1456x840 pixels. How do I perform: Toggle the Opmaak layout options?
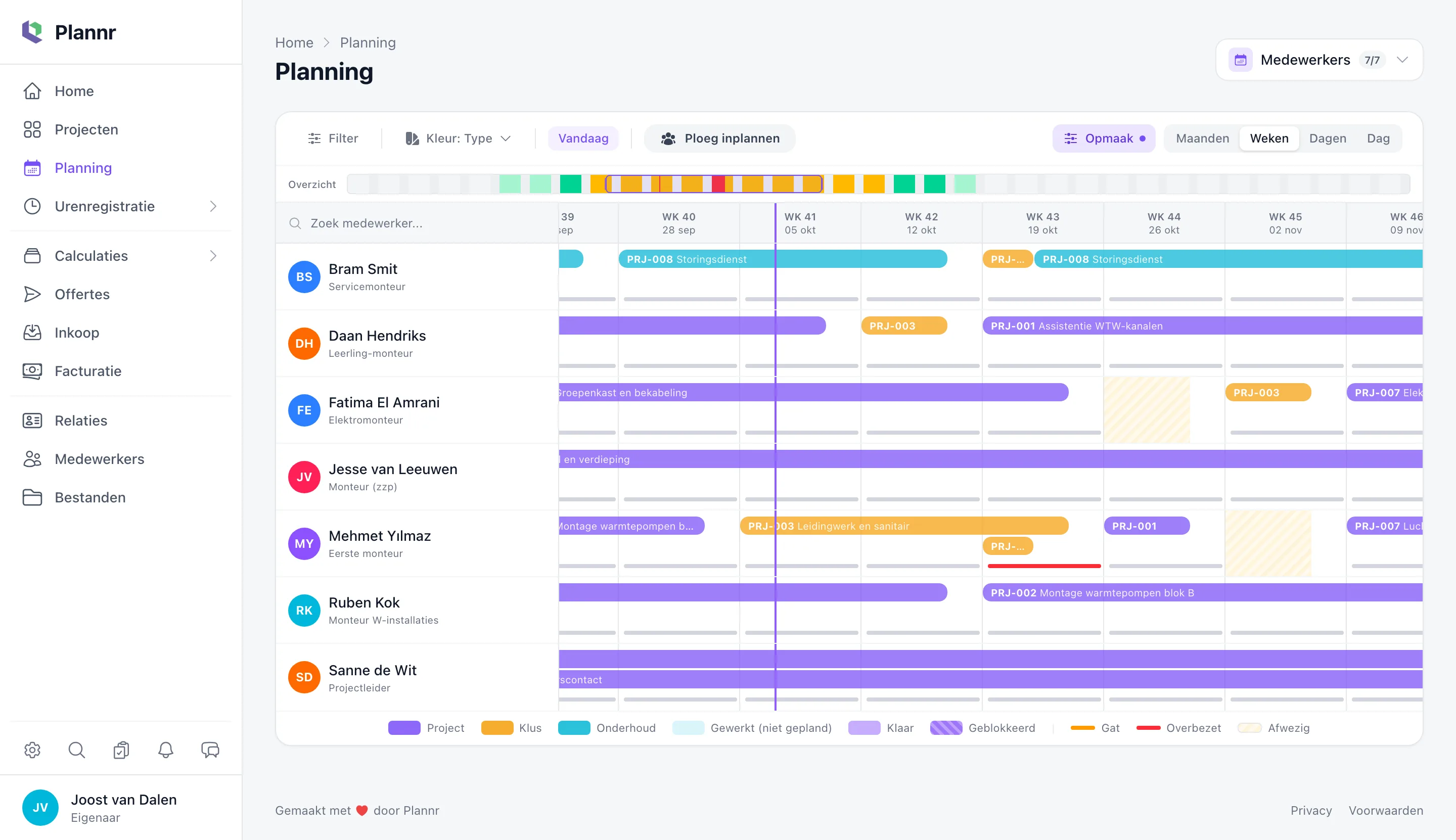point(1104,138)
